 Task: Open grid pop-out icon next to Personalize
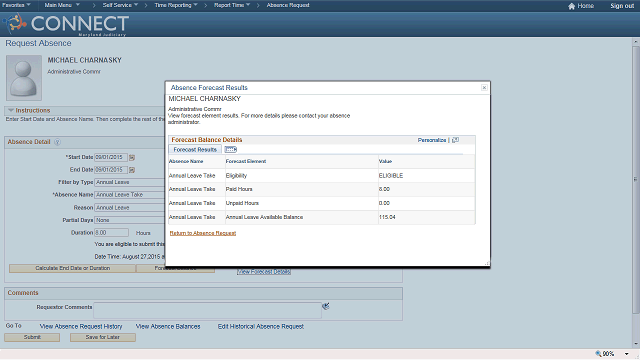point(456,140)
